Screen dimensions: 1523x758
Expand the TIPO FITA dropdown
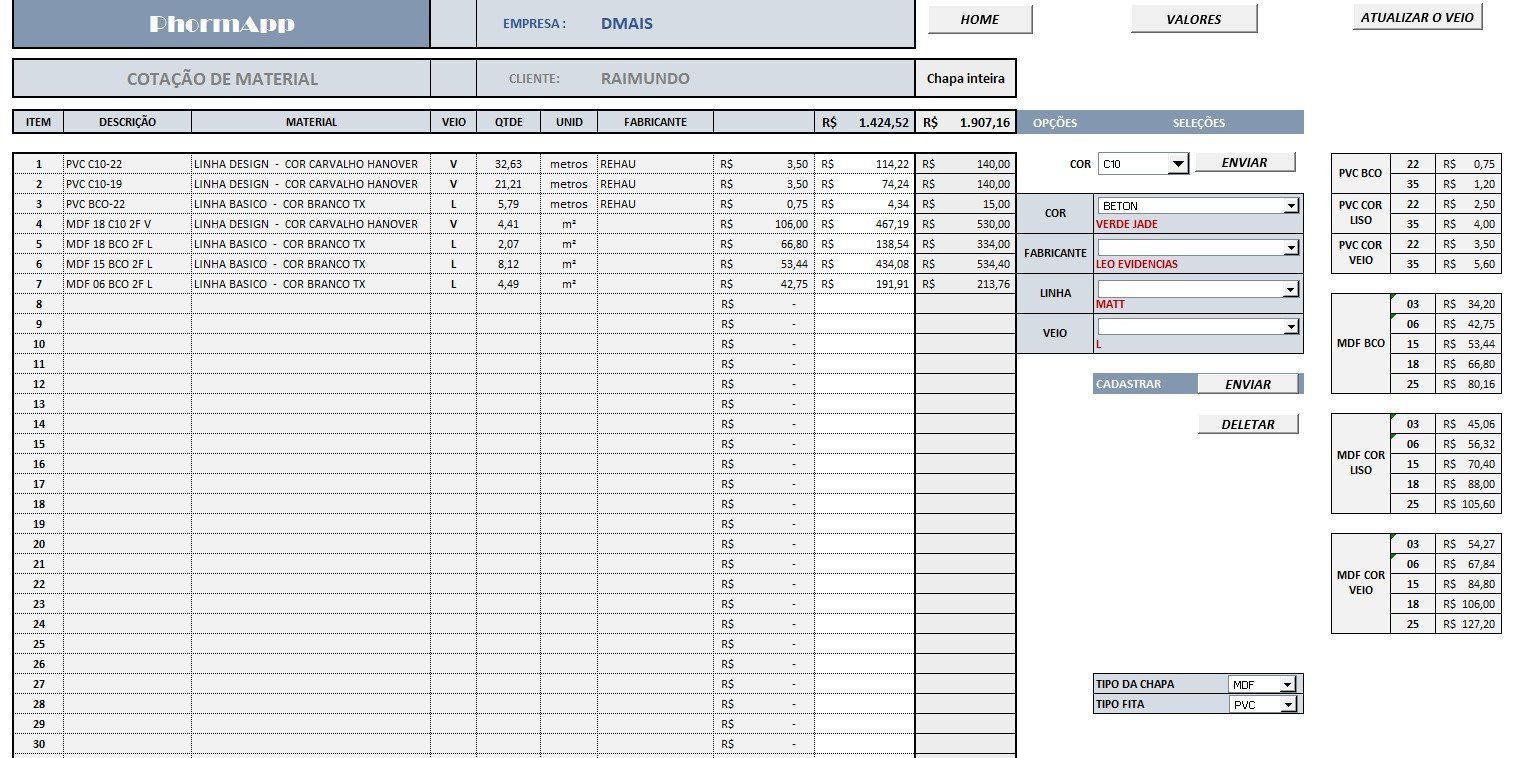tap(1287, 705)
